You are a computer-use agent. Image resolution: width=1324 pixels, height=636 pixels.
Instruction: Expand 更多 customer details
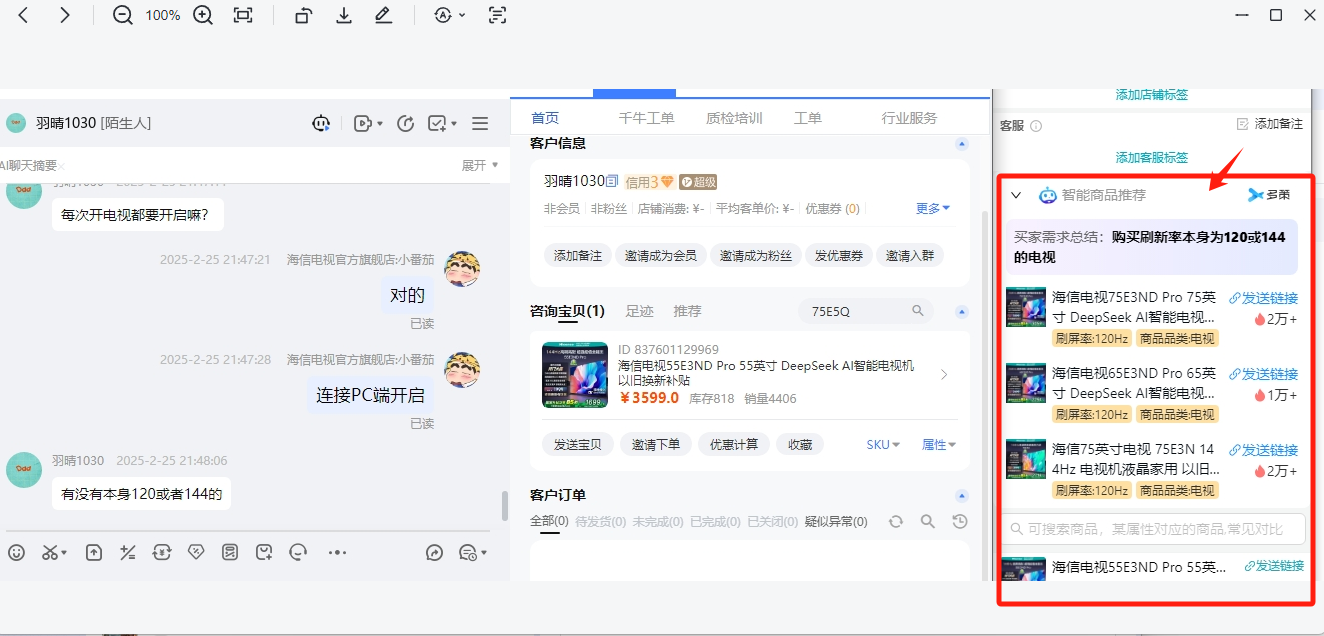(x=933, y=208)
